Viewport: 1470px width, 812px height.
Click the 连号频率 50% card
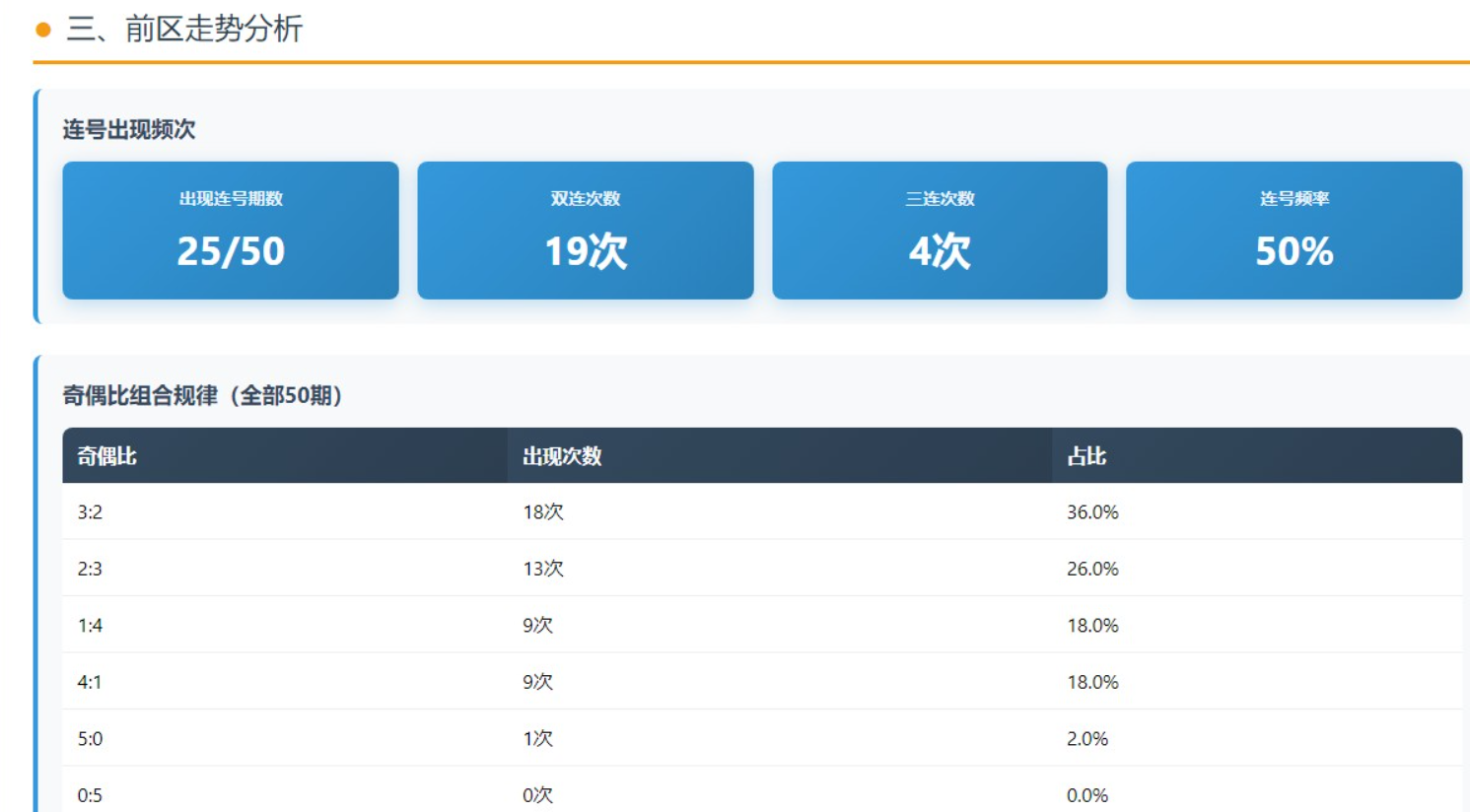[x=1294, y=231]
